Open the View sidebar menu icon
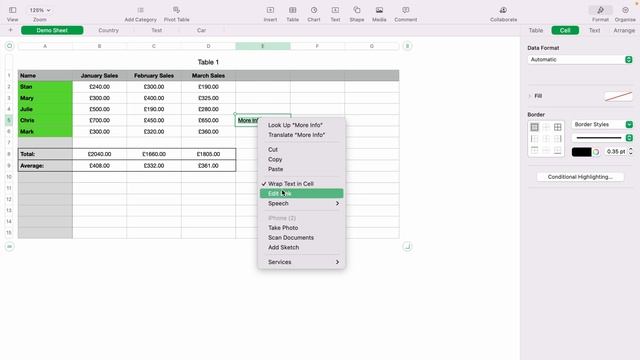640x360 pixels. pos(12,10)
